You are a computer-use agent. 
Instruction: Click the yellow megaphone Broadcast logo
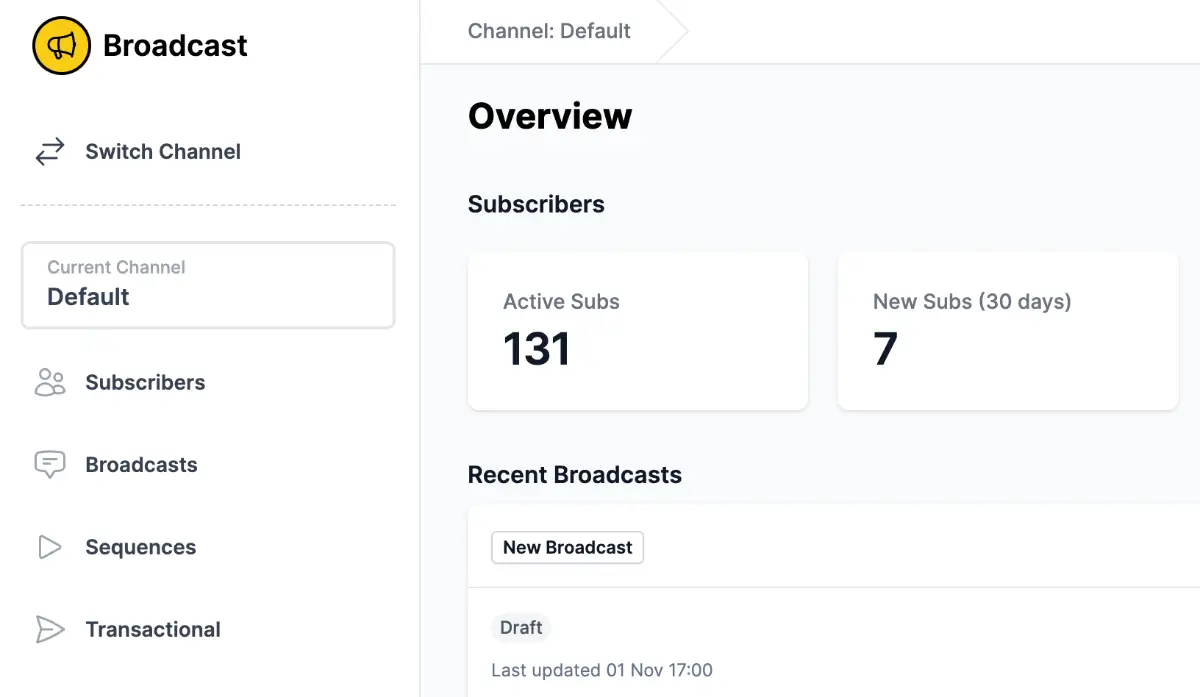point(62,46)
